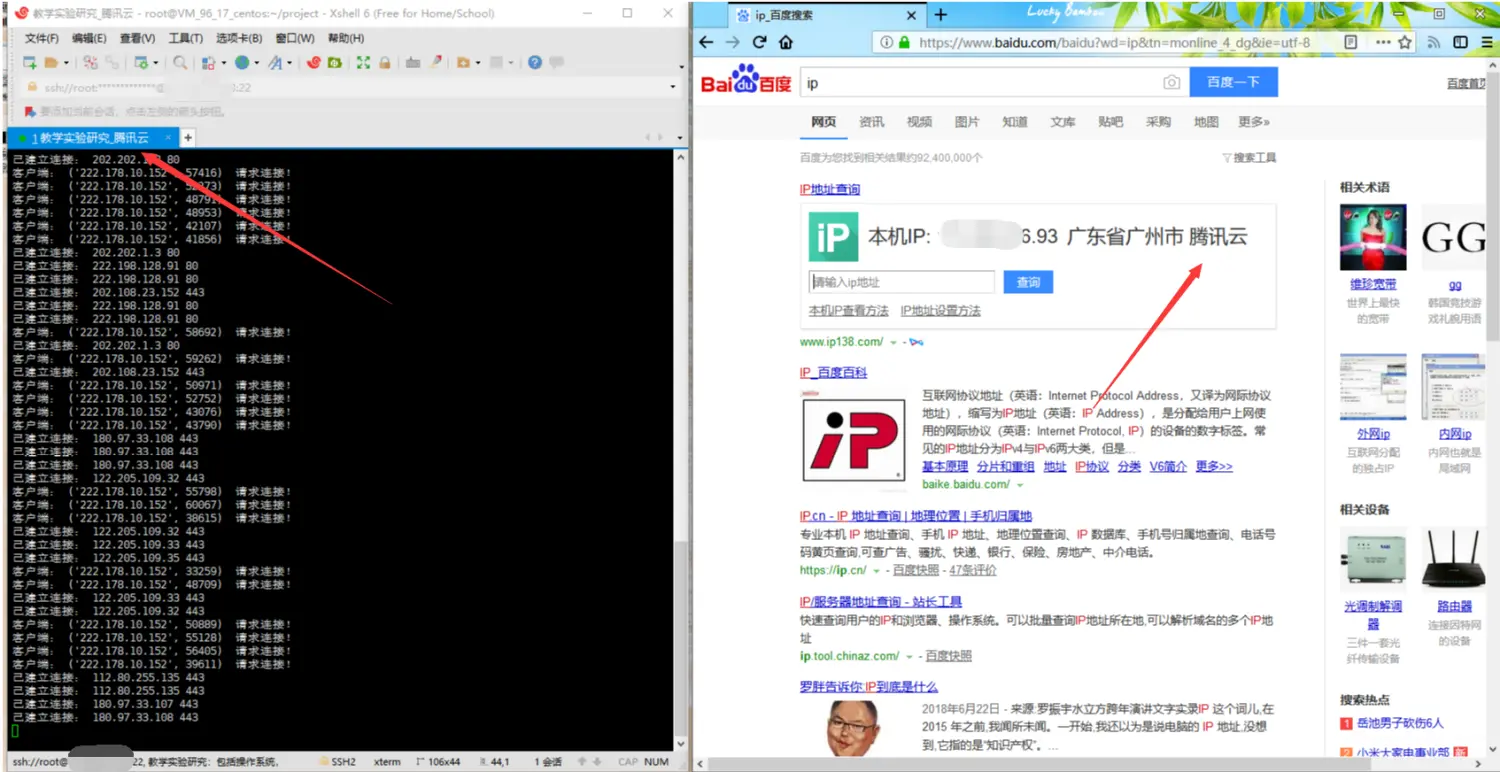The width and height of the screenshot is (1500, 772).
Task: Open the 编辑(E) menu in Xshell
Action: coord(89,38)
